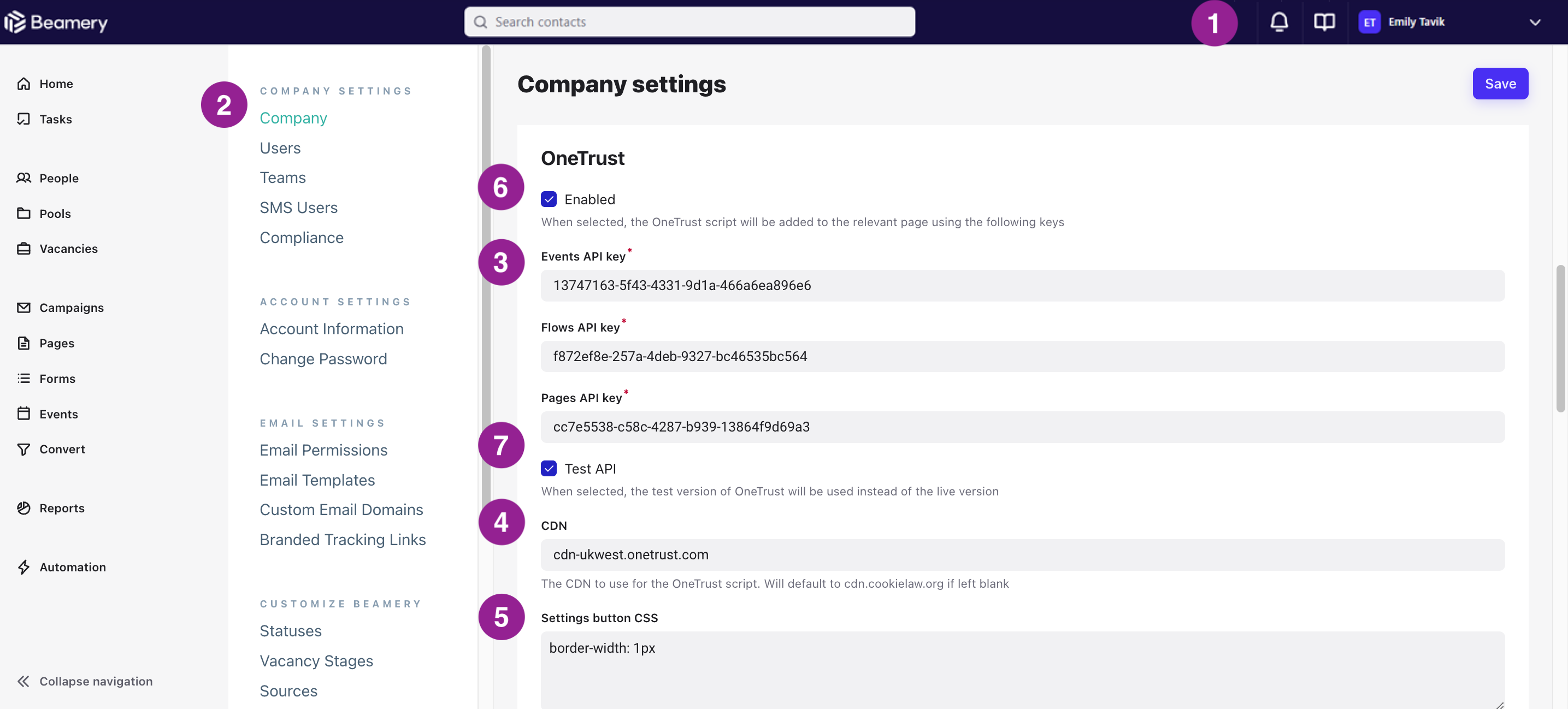Click the Vacancies briefcase icon

[x=23, y=249]
